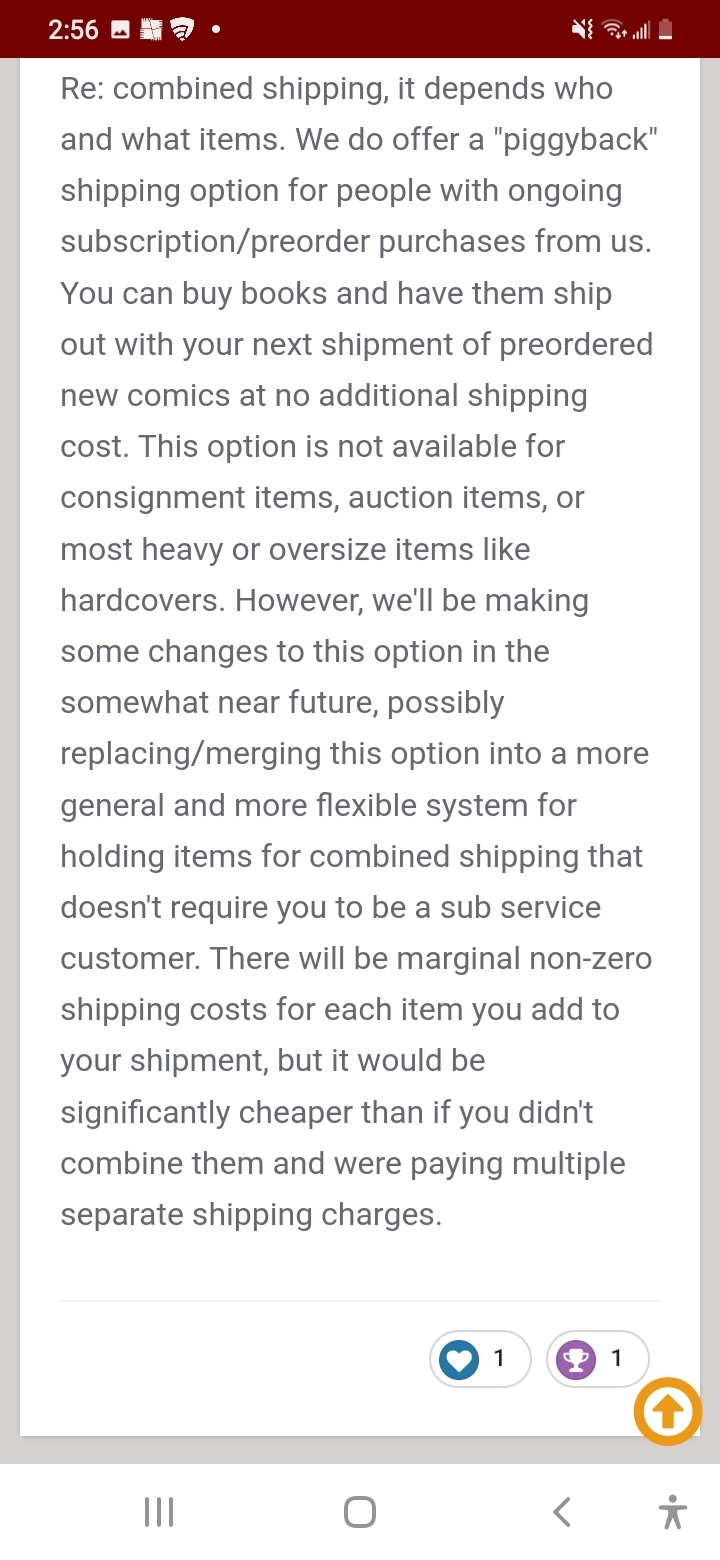This screenshot has height=1560, width=720.
Task: Open recent apps with three-bar icon
Action: pos(159,1512)
